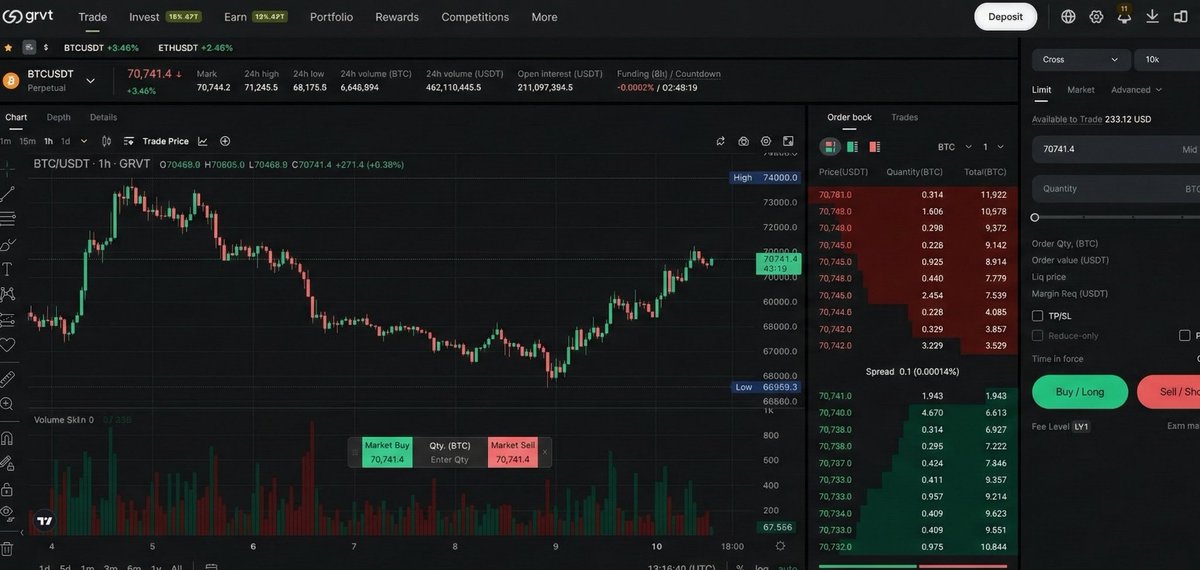This screenshot has width=1200, height=570.
Task: Open the Competitions page
Action: pos(475,17)
